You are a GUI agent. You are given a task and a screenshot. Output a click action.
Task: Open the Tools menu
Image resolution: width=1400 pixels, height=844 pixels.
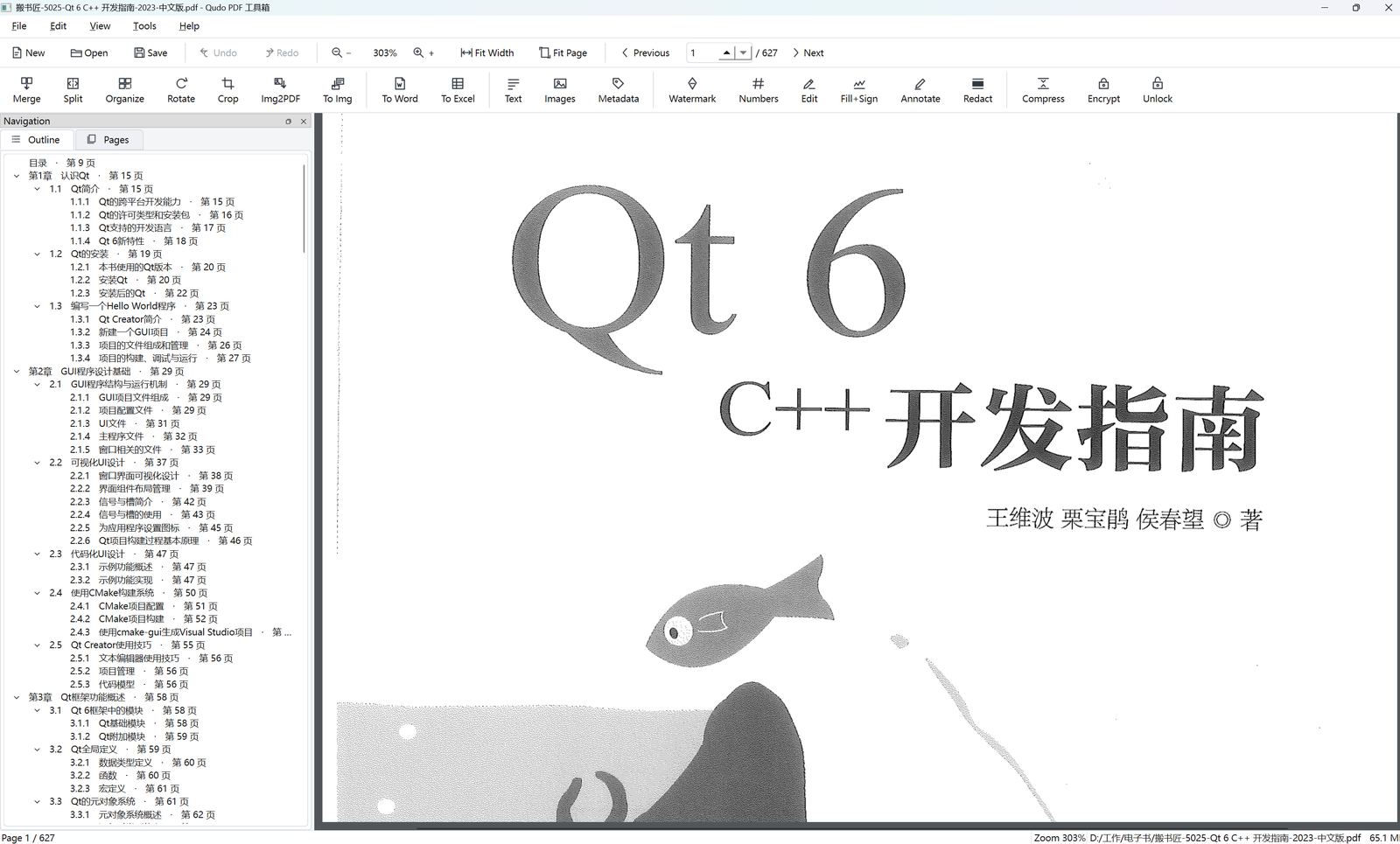pos(144,26)
